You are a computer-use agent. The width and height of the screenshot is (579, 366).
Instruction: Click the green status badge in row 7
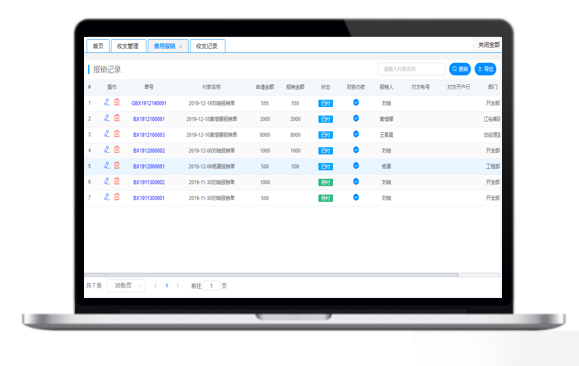click(325, 198)
